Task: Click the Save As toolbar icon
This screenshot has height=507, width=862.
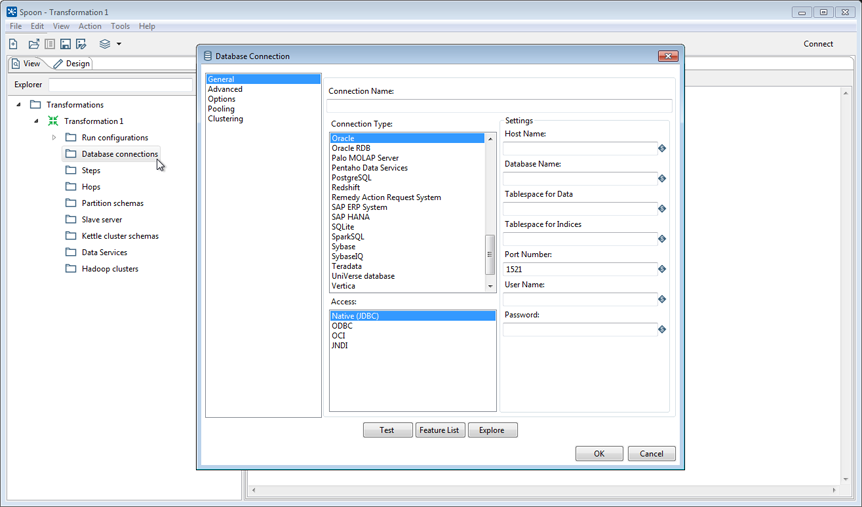Action: [x=81, y=44]
